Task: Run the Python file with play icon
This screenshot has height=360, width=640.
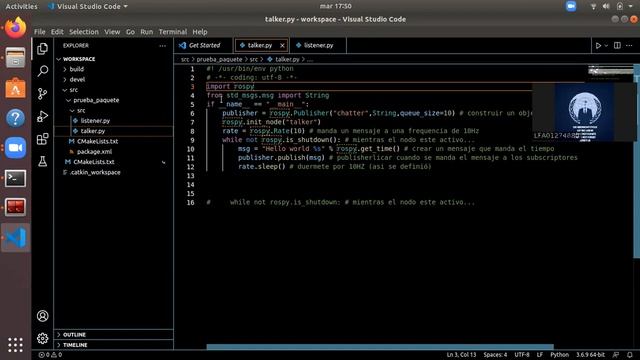Action: click(x=598, y=46)
